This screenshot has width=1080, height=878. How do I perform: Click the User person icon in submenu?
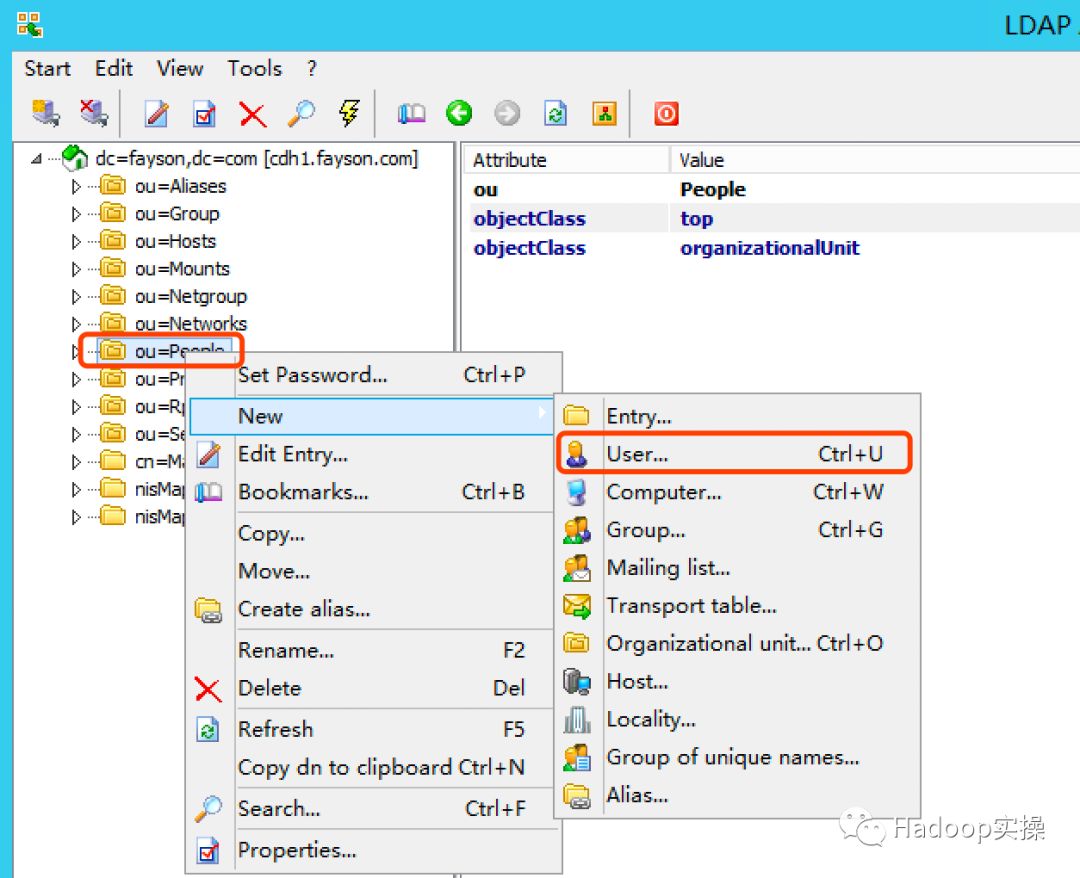pos(577,454)
